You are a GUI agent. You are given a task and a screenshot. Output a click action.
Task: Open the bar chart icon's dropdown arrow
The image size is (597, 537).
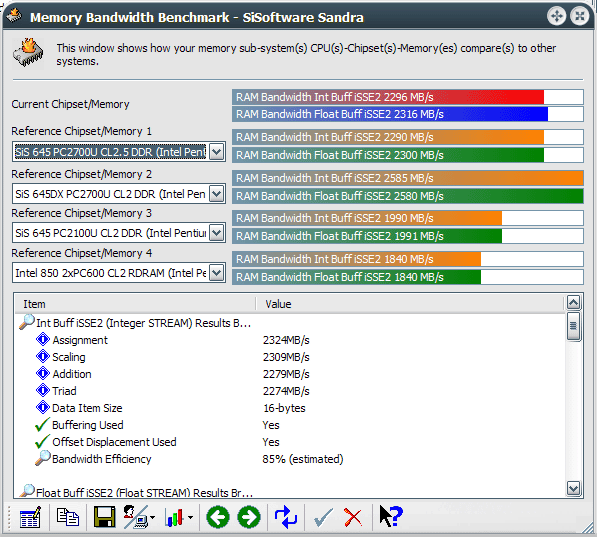pos(190,517)
